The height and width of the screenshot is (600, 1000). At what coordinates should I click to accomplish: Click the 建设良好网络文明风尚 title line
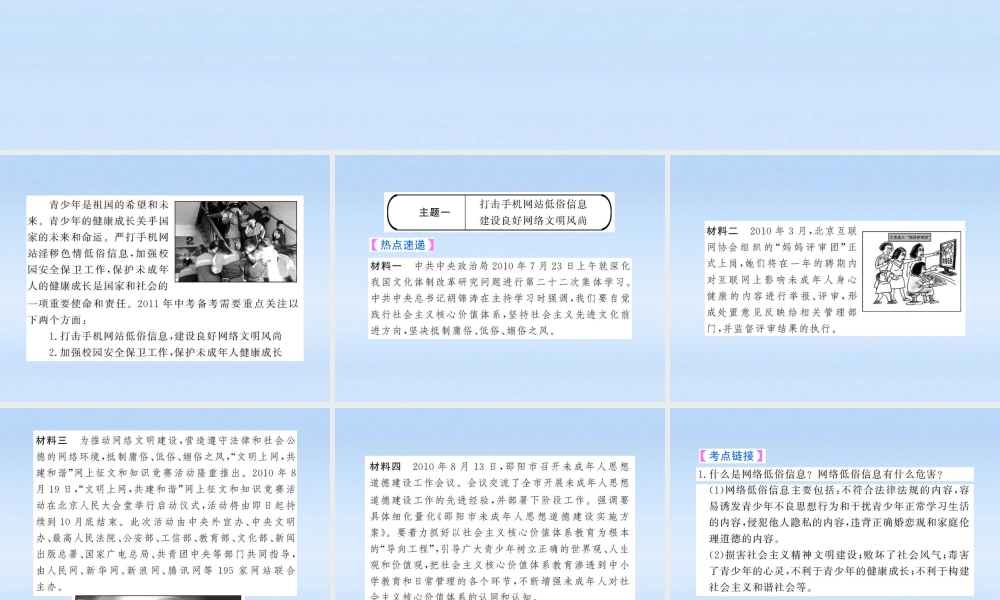coord(533,221)
